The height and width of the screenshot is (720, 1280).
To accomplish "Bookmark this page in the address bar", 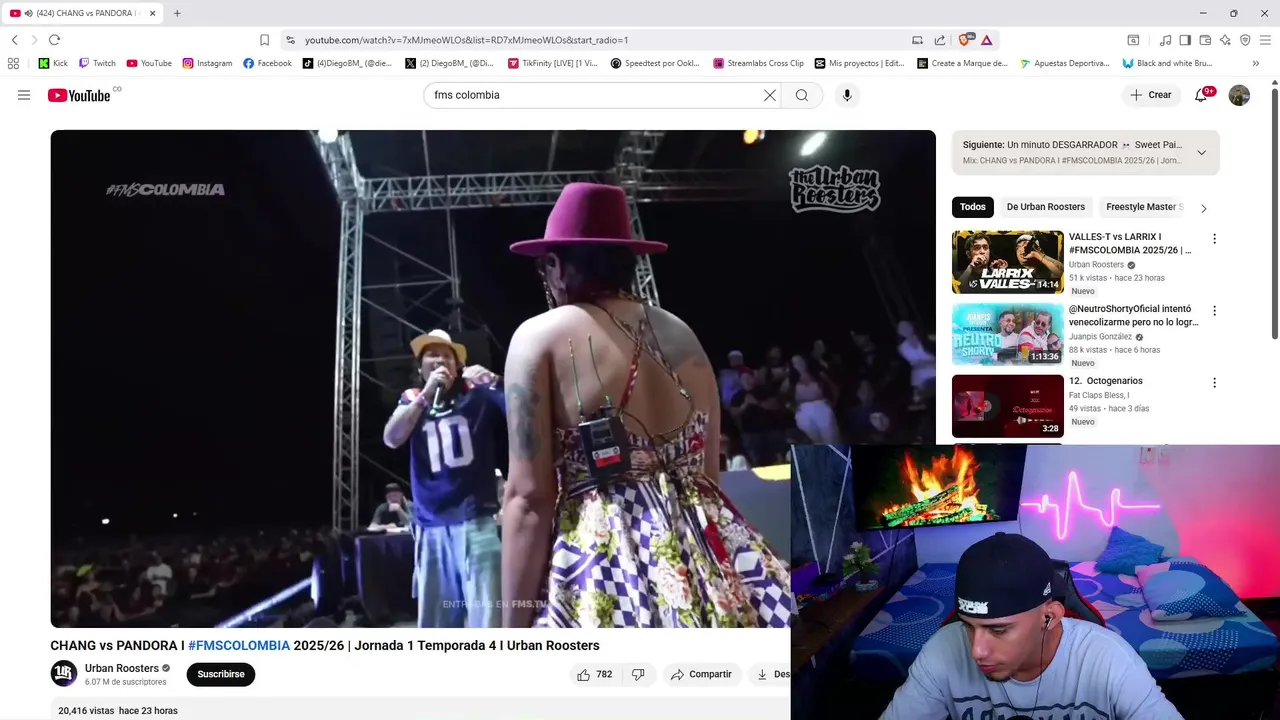I will (x=264, y=40).
